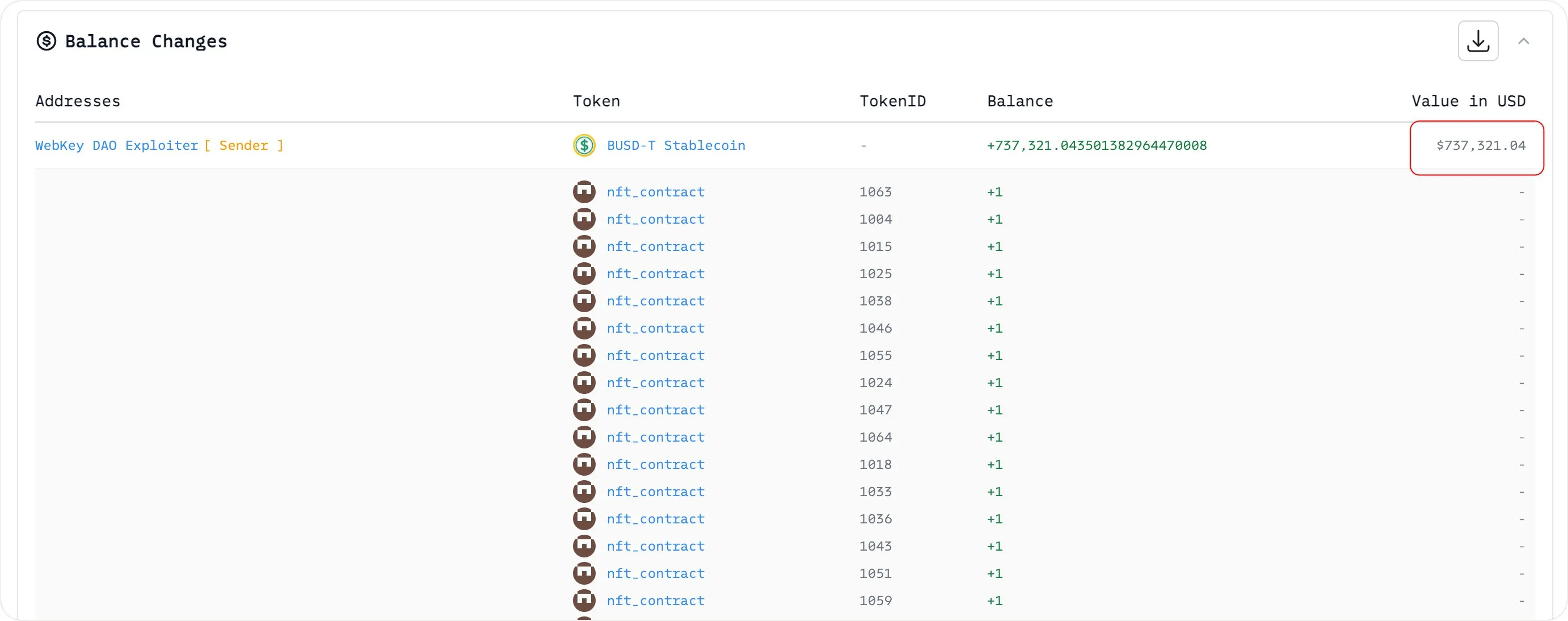Select TokenID value 1024
The width and height of the screenshot is (1568, 621).
tap(875, 383)
